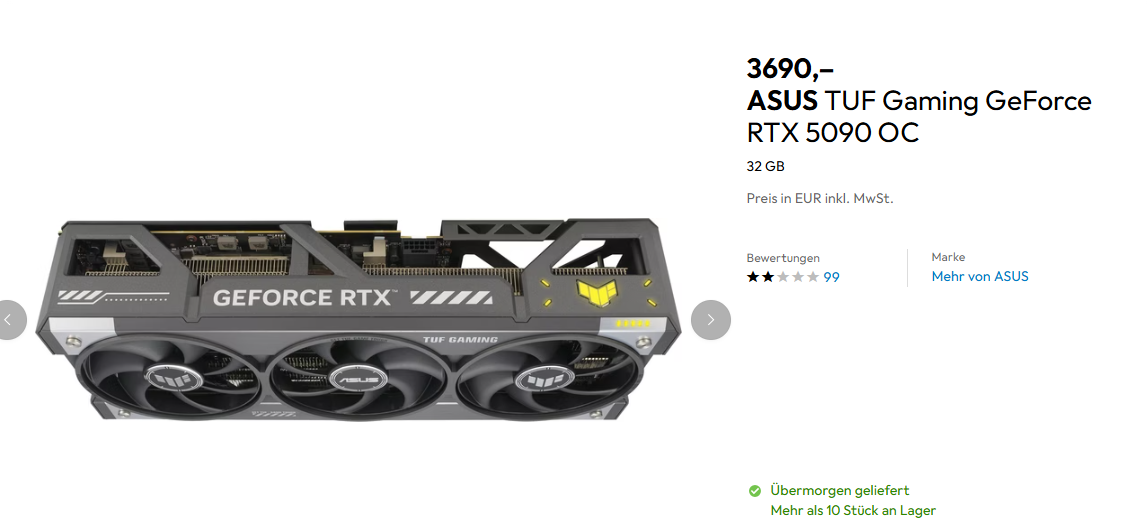Image resolution: width=1147 pixels, height=527 pixels.
Task: Click 'Übermorgen geliefert' delivery info
Action: point(840,490)
